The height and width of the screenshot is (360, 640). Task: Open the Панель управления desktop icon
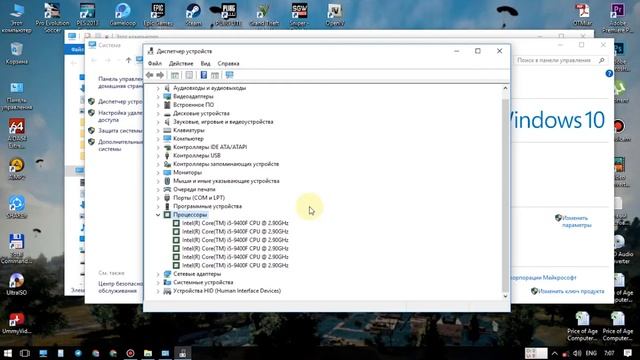coord(17,96)
